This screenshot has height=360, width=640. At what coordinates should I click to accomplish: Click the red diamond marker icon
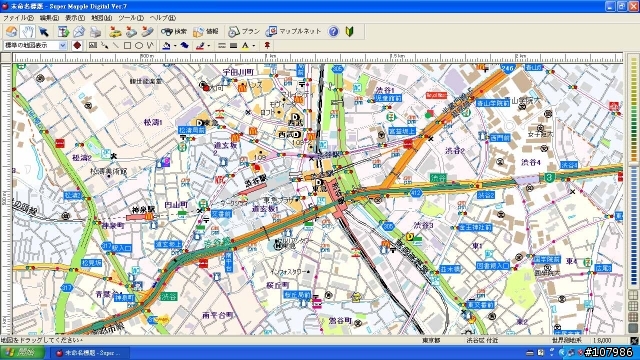[77, 46]
